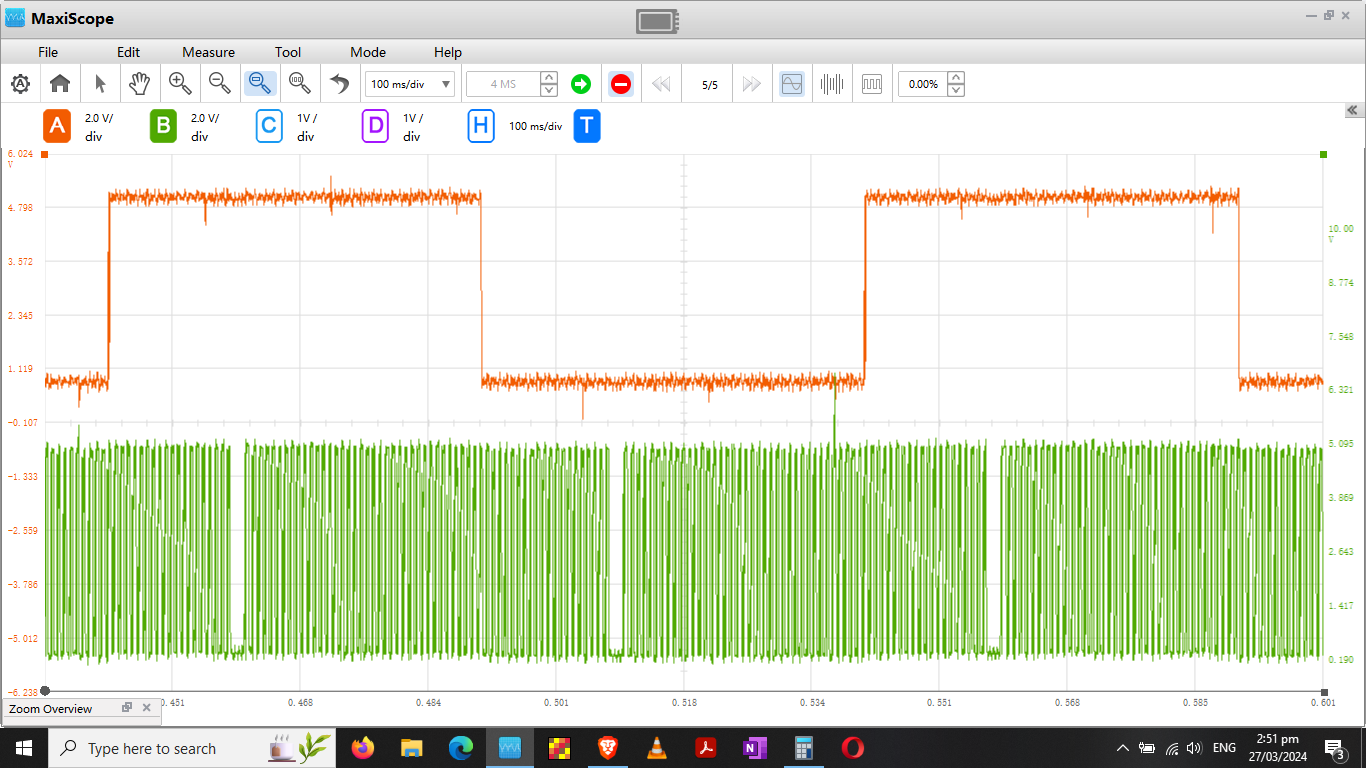This screenshot has width=1366, height=768.
Task: Click channel C 1V/div label
Action: [x=307, y=127]
